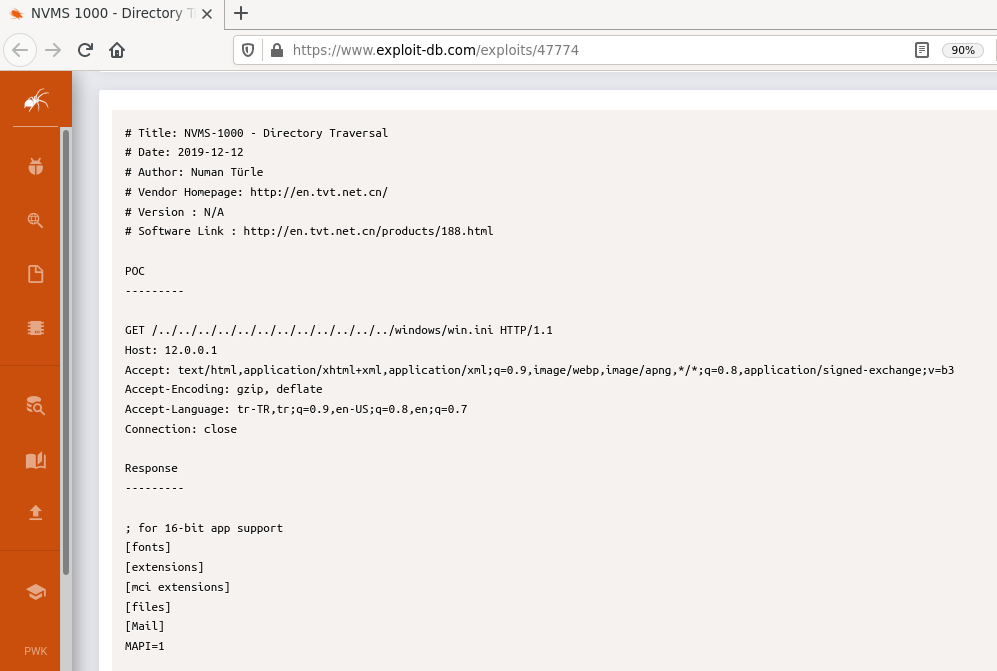Click the Exploit-DB spider logo
Image resolution: width=997 pixels, height=671 pixels.
(36, 100)
